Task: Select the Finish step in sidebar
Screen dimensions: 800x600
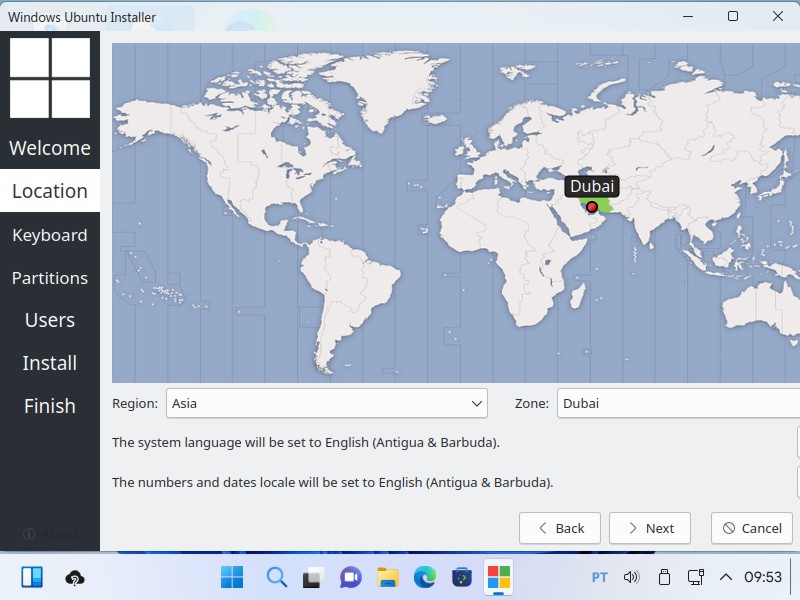Action: [x=50, y=406]
